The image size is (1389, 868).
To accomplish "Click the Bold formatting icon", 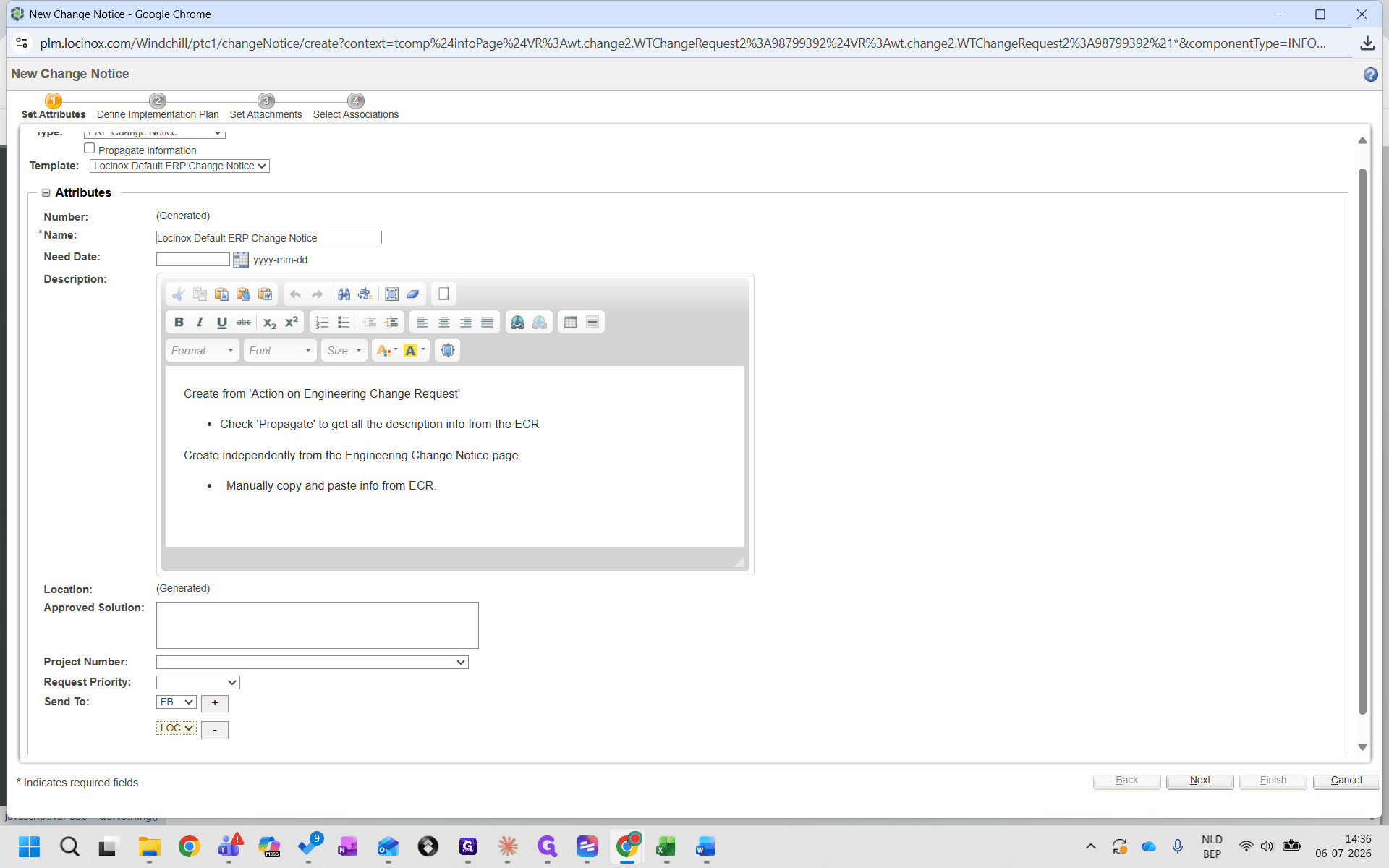I will (x=179, y=323).
